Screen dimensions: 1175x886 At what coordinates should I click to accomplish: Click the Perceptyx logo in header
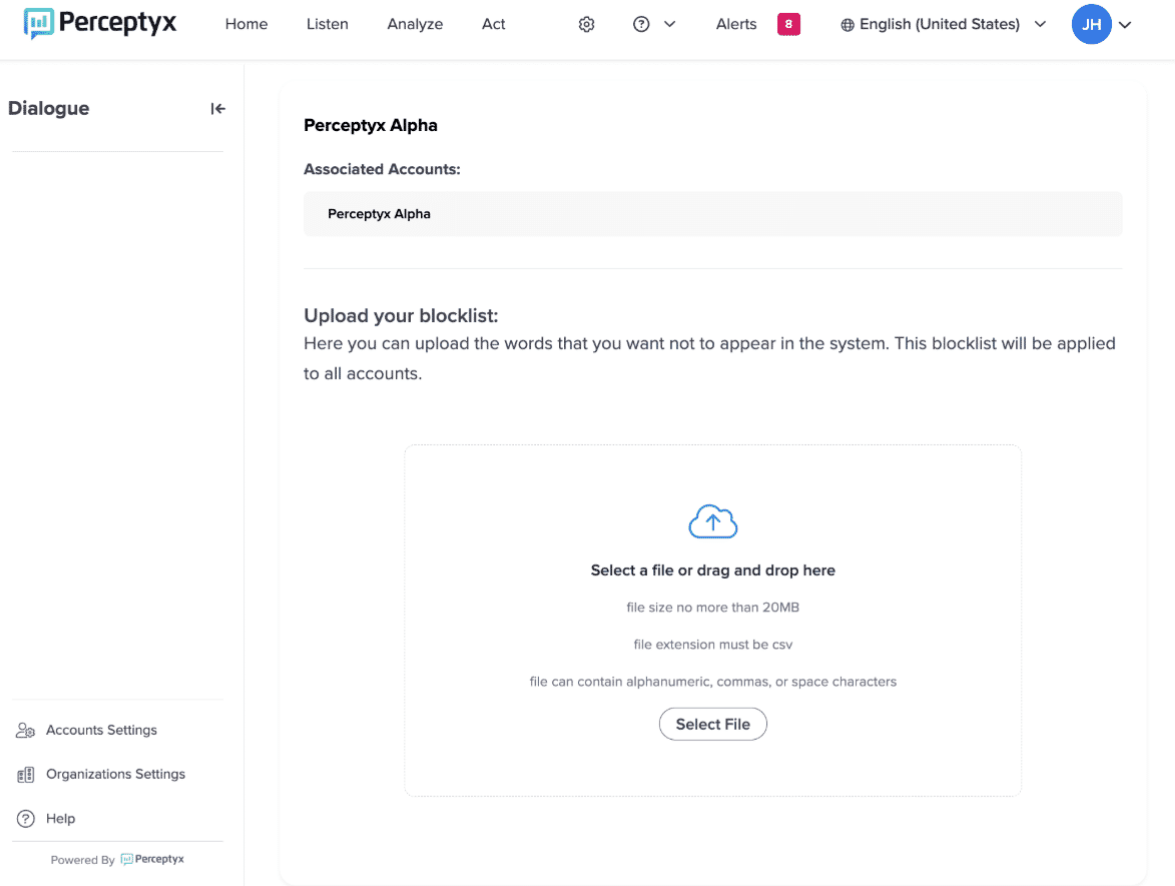tap(100, 23)
